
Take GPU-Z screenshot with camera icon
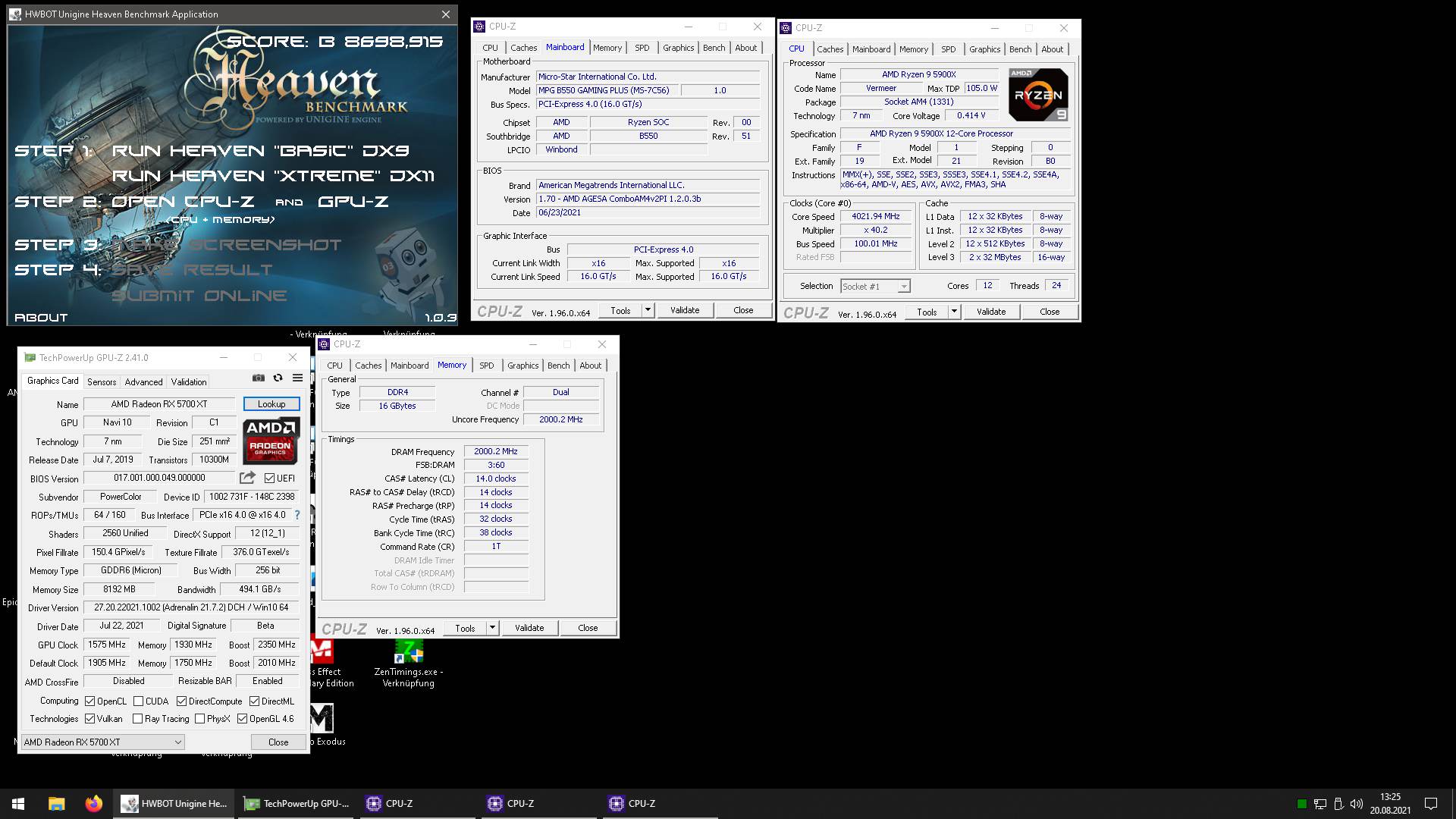[x=259, y=378]
